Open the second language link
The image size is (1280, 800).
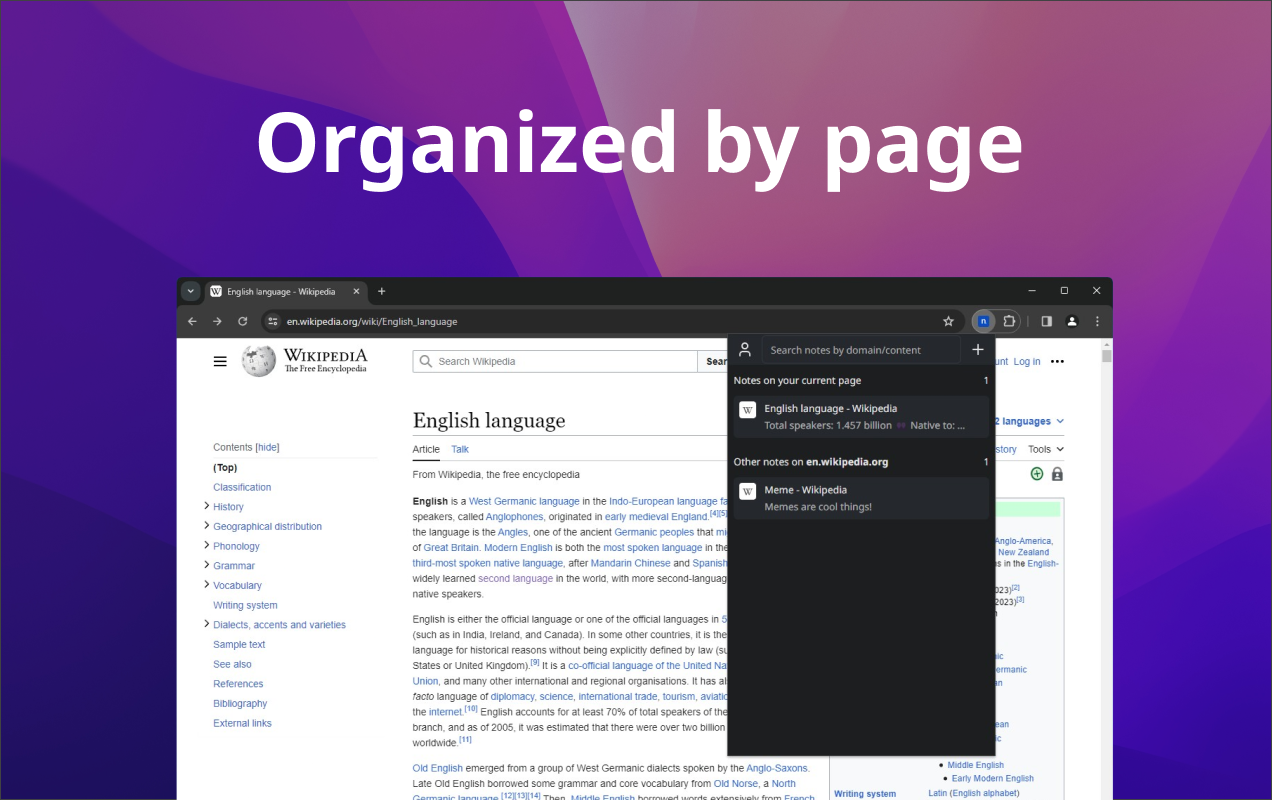point(515,578)
